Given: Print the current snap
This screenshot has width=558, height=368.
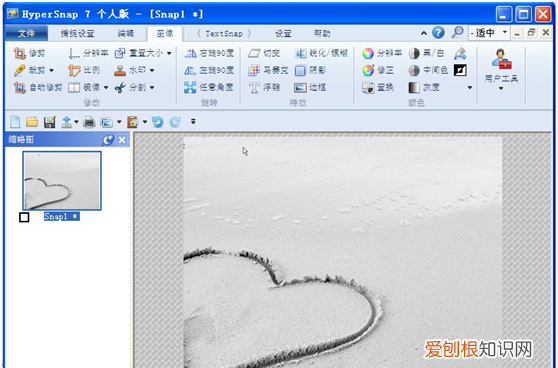Looking at the screenshot, I should (x=89, y=122).
